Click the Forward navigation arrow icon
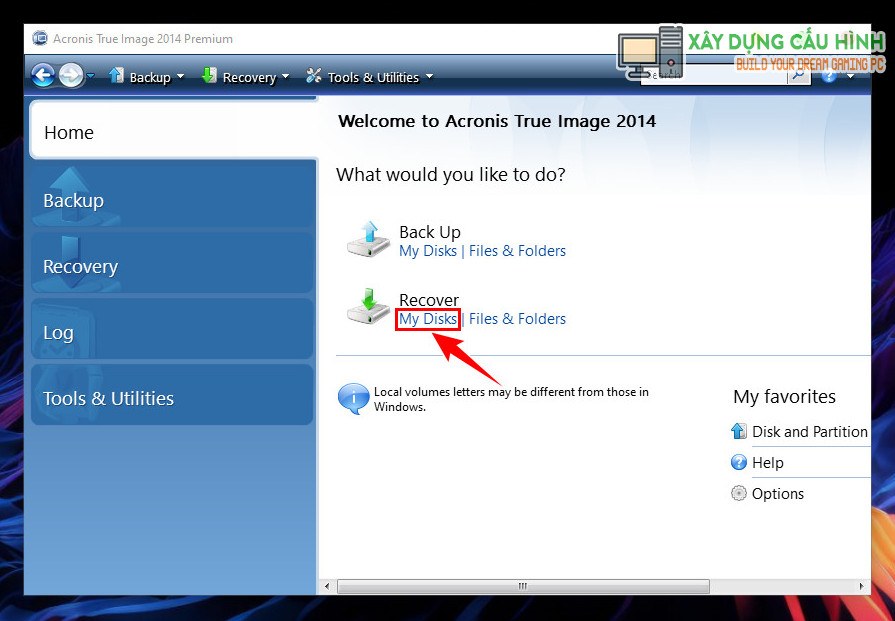This screenshot has width=895, height=621. [71, 76]
